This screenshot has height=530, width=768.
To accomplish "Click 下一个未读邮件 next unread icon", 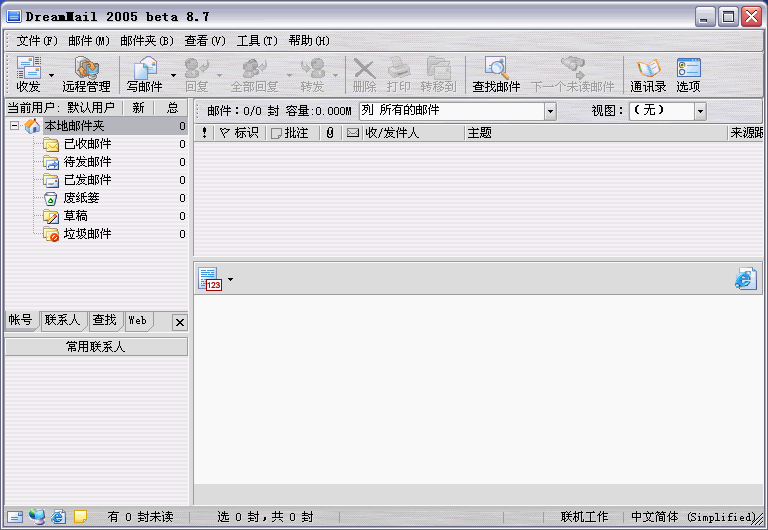I will point(572,74).
